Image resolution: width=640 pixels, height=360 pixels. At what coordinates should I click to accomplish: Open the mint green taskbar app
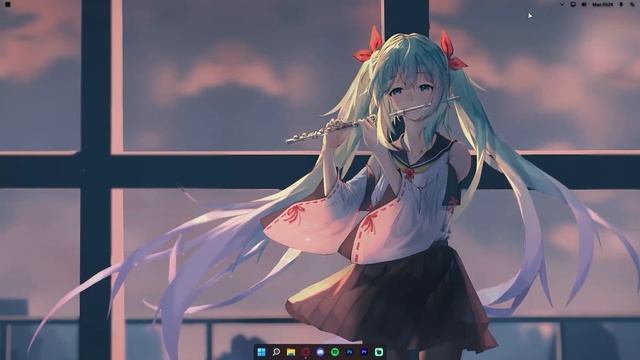[379, 352]
